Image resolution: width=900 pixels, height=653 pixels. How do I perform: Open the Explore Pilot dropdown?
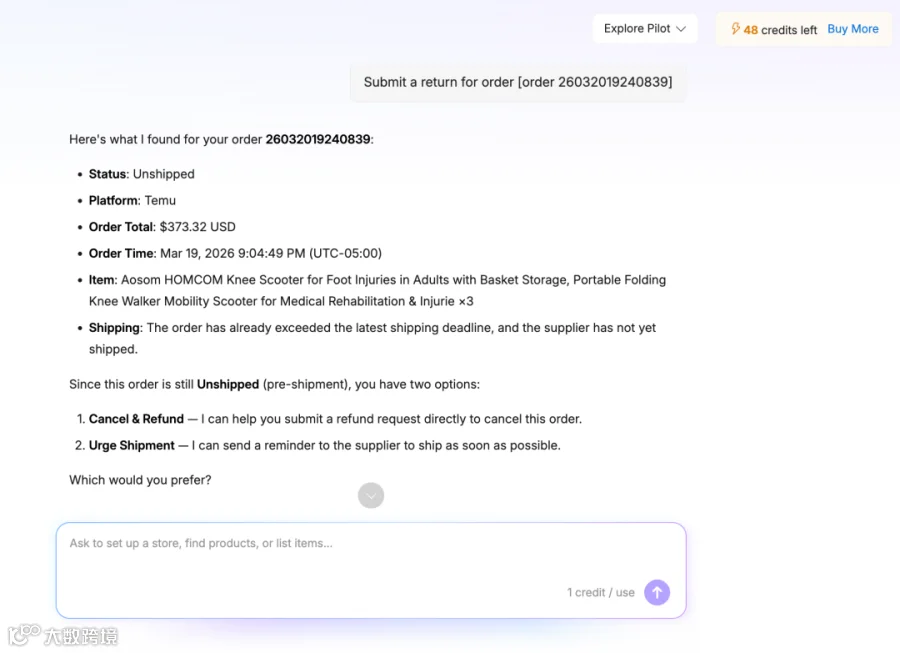pyautogui.click(x=645, y=29)
